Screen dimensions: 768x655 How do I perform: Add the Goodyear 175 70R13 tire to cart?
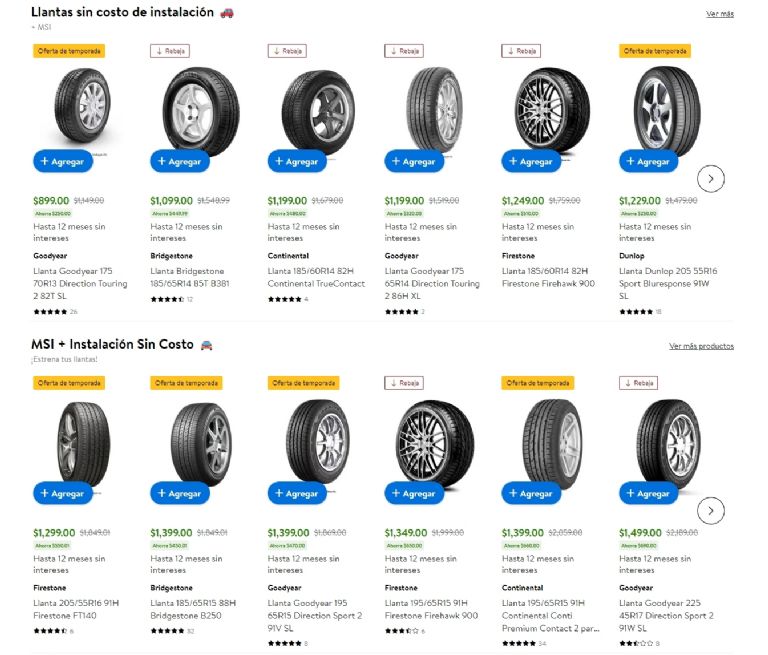click(63, 161)
